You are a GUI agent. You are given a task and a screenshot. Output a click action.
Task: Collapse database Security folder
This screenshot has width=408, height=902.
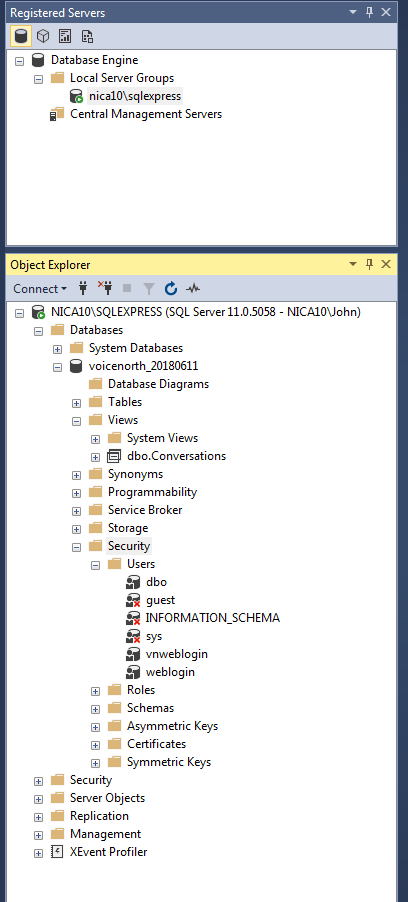(x=77, y=547)
